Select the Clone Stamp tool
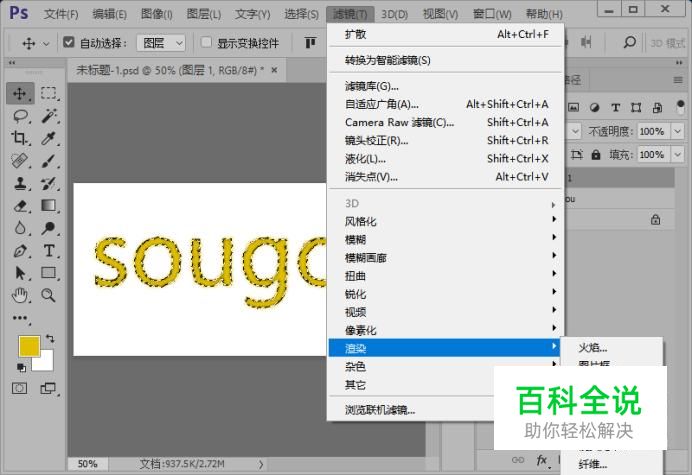 click(19, 183)
